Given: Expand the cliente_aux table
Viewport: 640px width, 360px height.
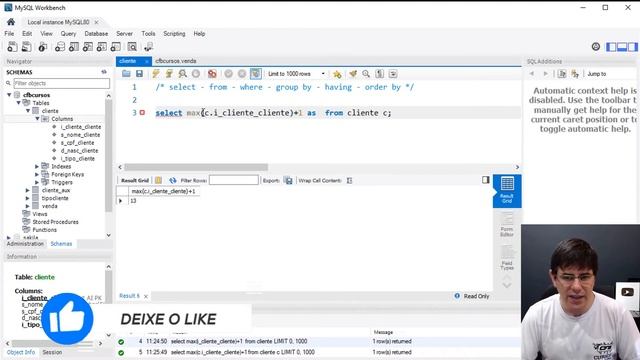Looking at the screenshot, I should [28, 190].
